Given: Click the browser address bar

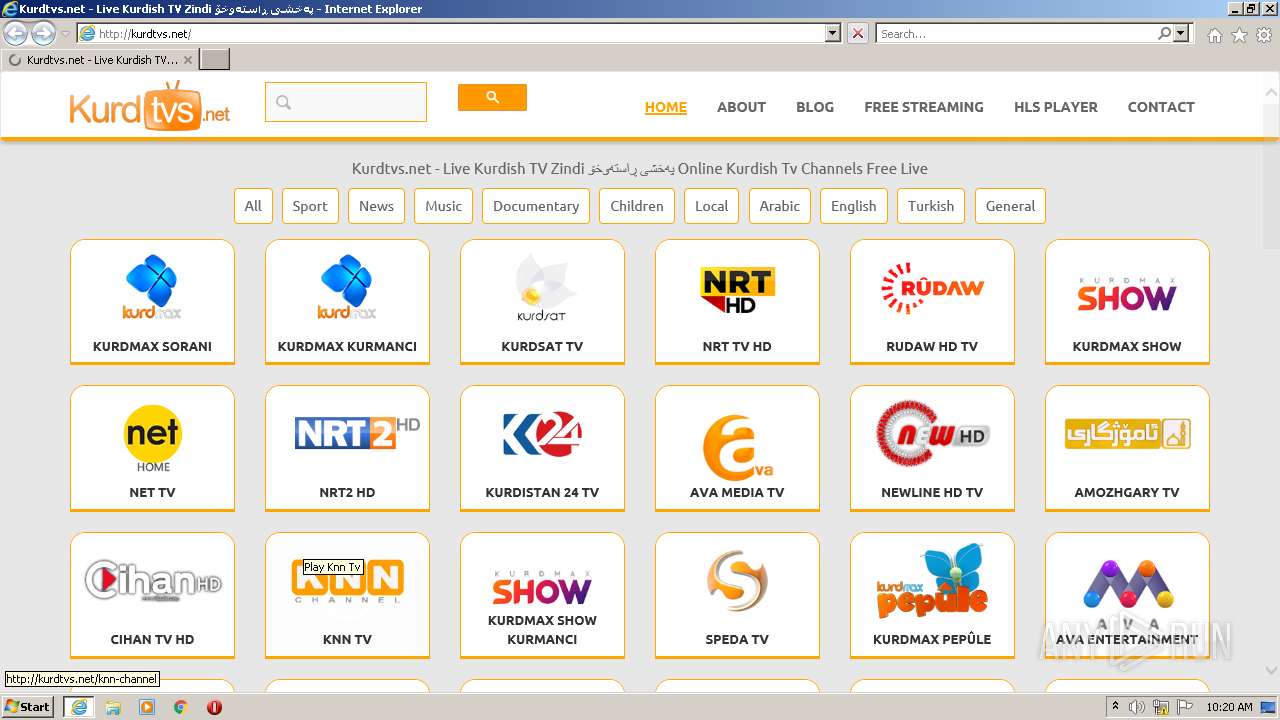Looking at the screenshot, I should point(450,33).
